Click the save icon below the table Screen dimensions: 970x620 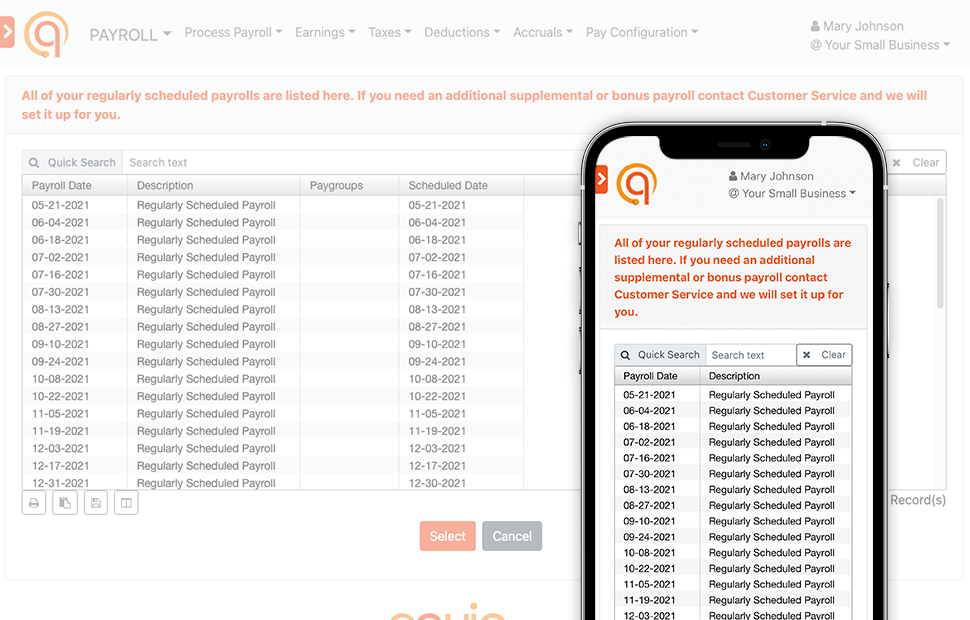[x=96, y=503]
